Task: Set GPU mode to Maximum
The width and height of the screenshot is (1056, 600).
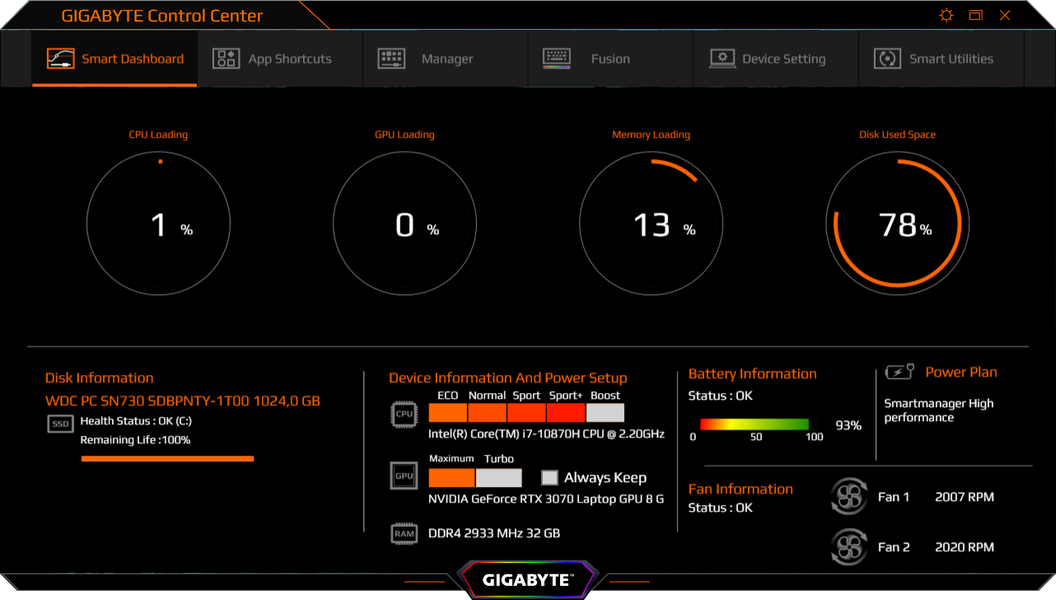Action: [452, 477]
